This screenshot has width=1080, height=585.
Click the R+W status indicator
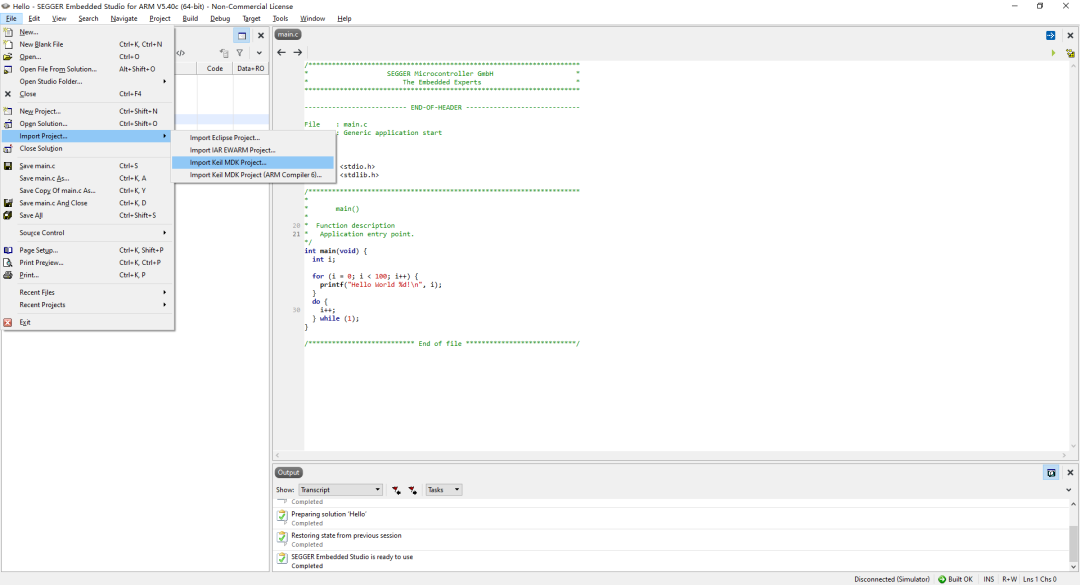(x=1010, y=579)
